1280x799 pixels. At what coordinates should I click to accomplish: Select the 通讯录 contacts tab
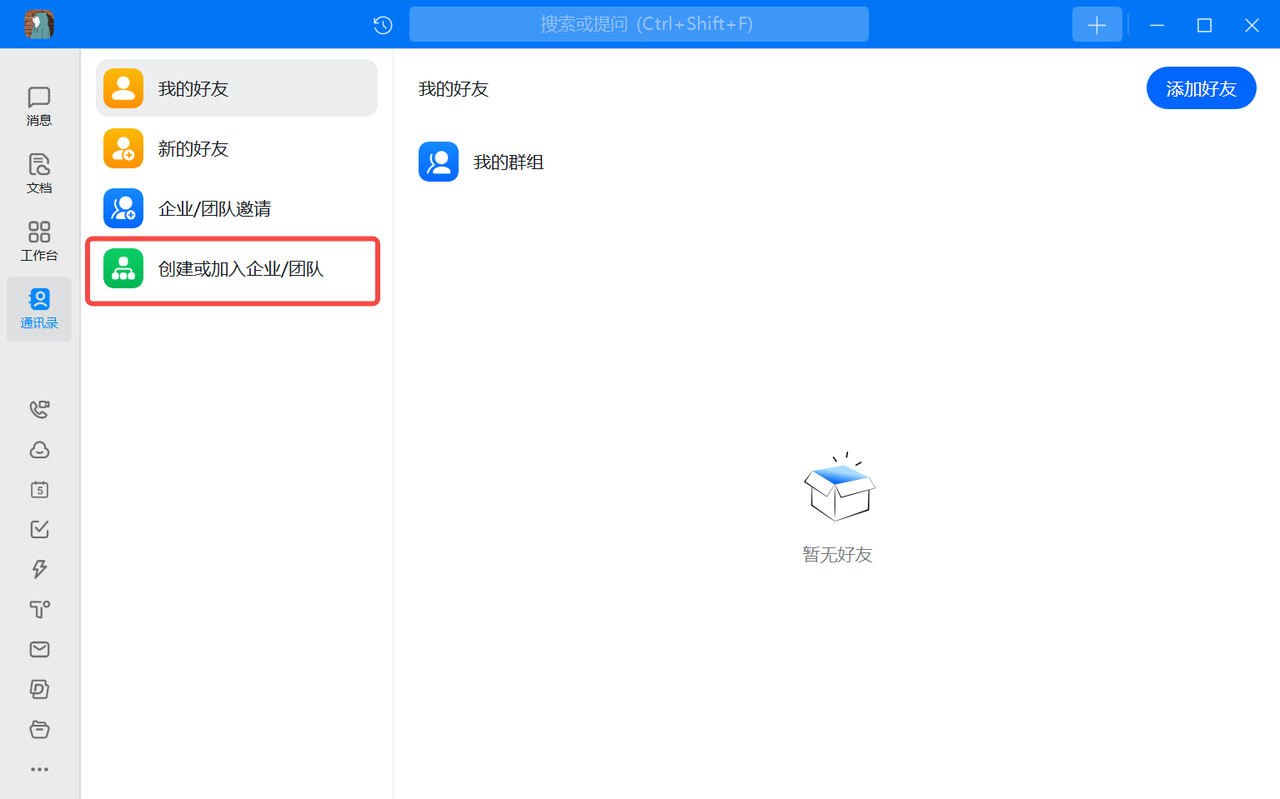tap(39, 309)
